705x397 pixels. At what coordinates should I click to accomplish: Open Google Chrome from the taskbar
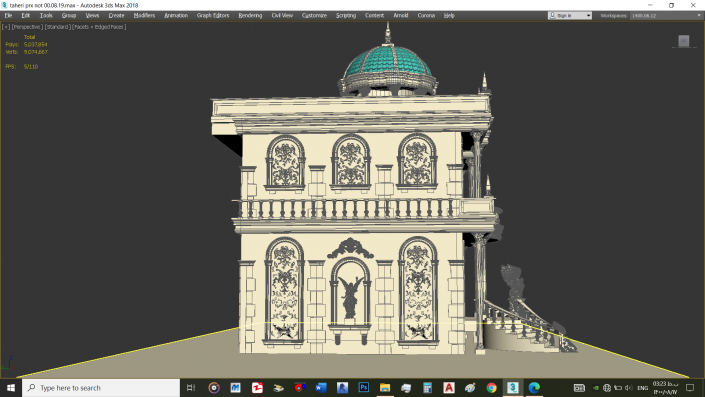coord(491,388)
